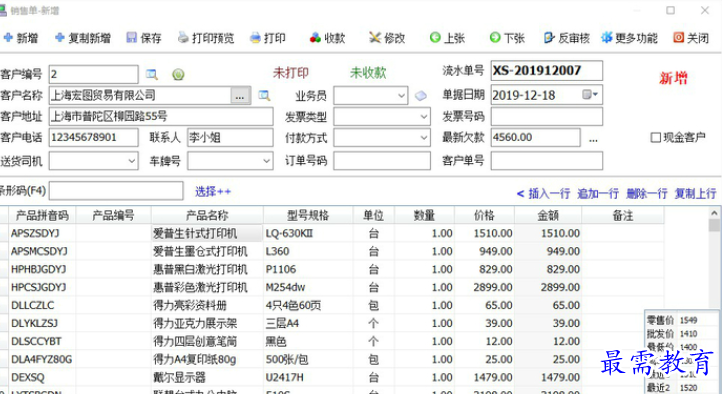Image resolution: width=722 pixels, height=394 pixels.
Task: Open the 单据日期 calendar dropdown
Action: pyautogui.click(x=590, y=95)
